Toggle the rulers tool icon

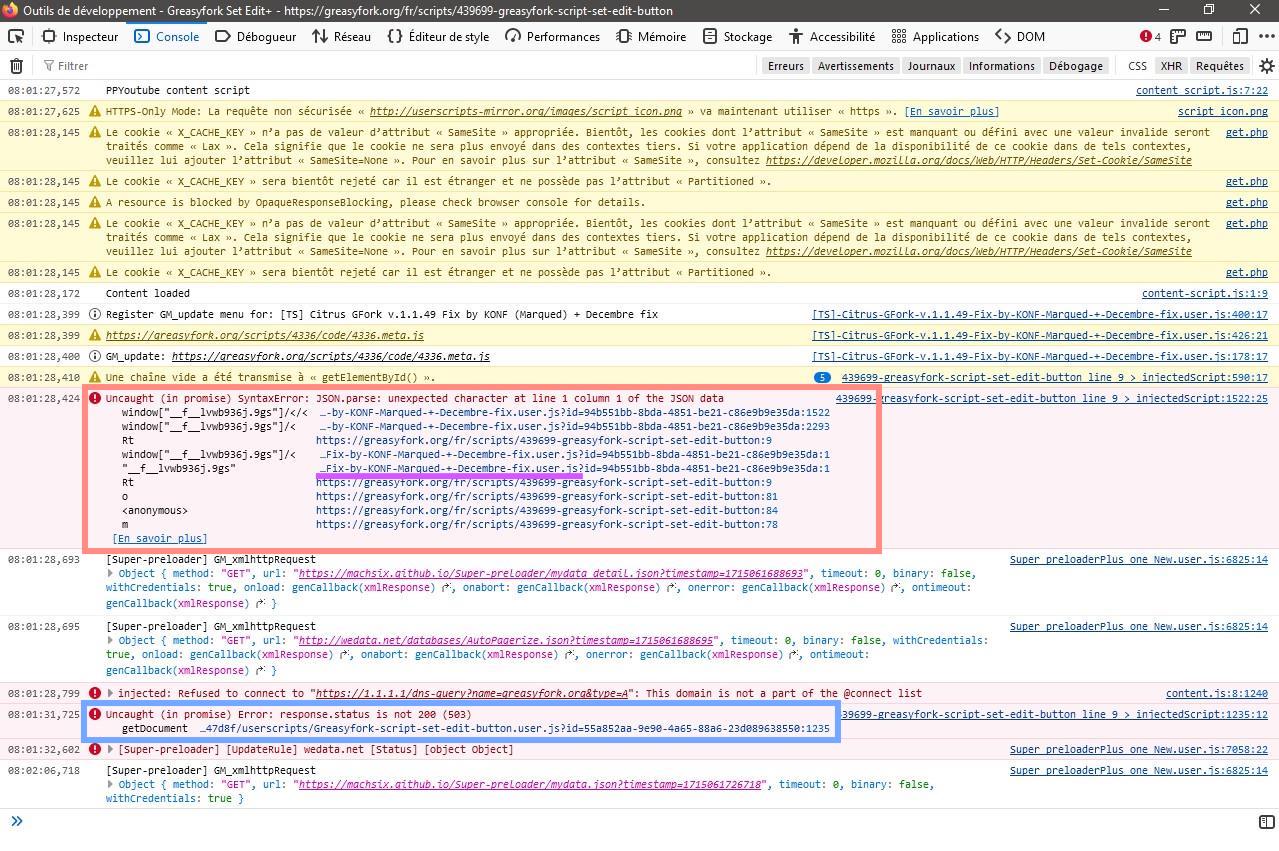(x=1178, y=36)
